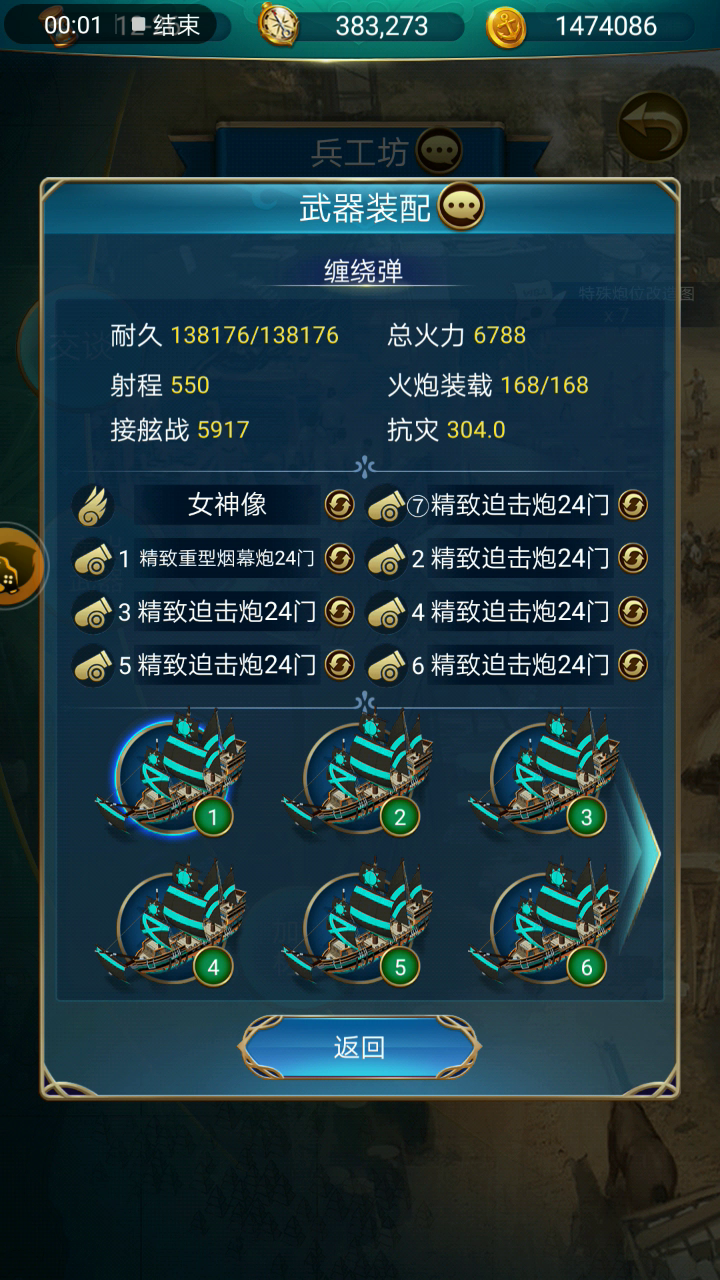Image resolution: width=720 pixels, height=1280 pixels.
Task: Tap the 返回 button
Action: pyautogui.click(x=359, y=1047)
